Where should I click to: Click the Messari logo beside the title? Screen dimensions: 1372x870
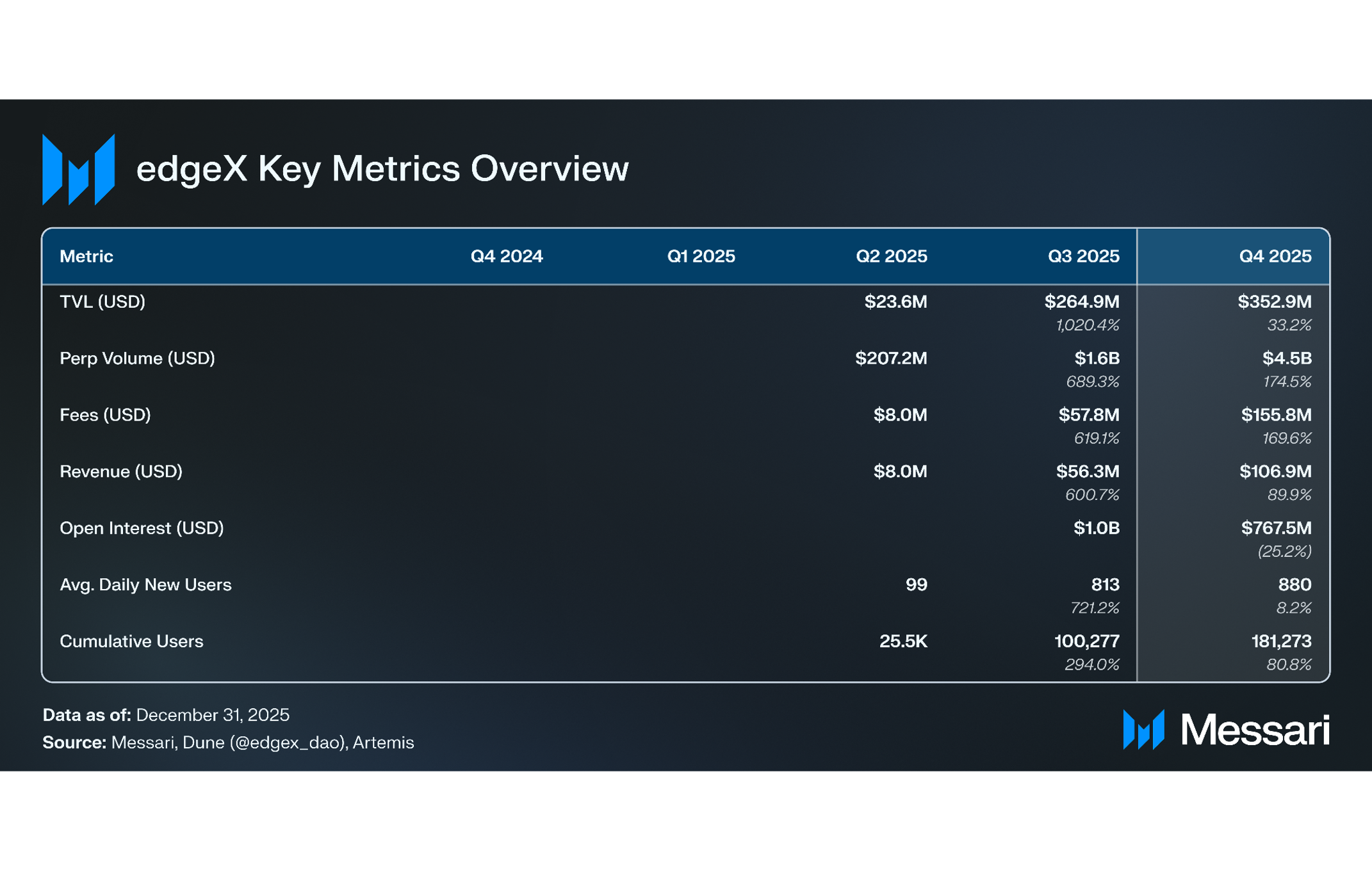coord(78,170)
